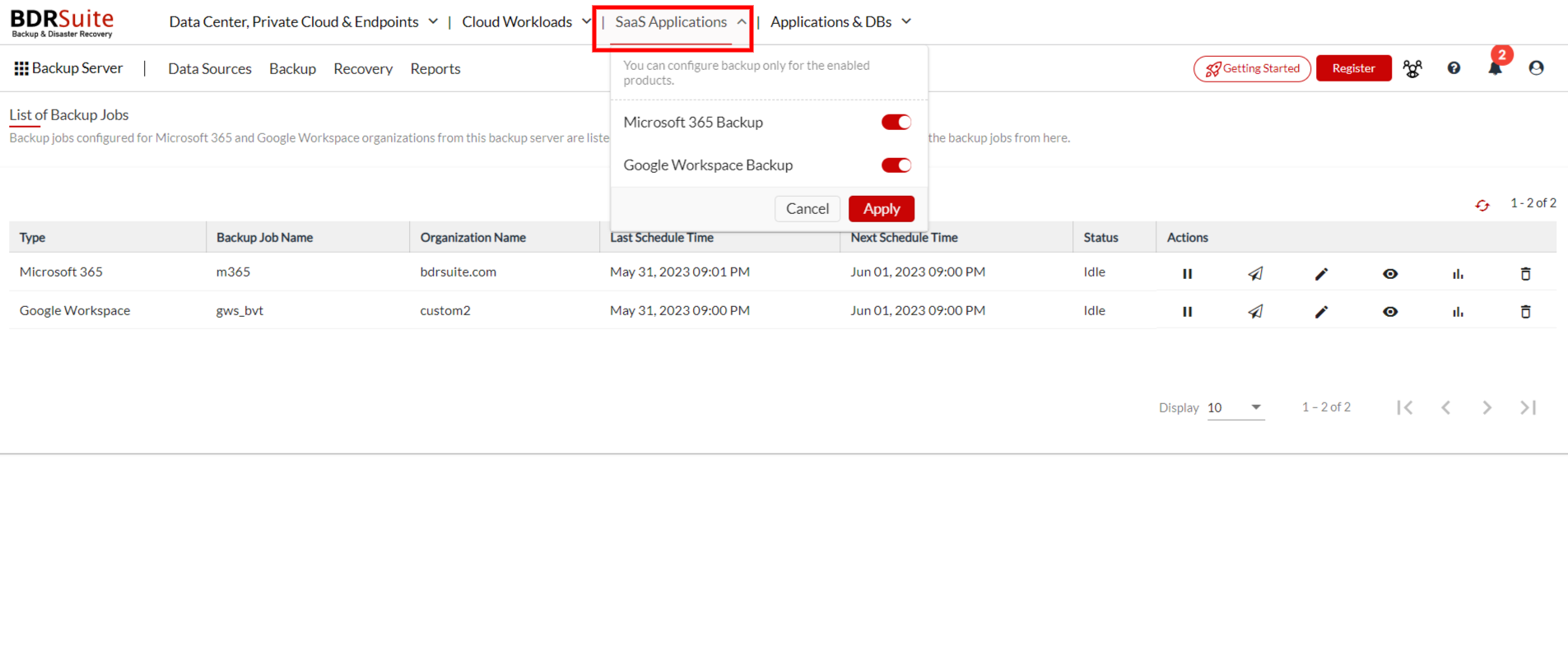The width and height of the screenshot is (1568, 646).
Task: Select the custom2 organization cell
Action: 445,310
